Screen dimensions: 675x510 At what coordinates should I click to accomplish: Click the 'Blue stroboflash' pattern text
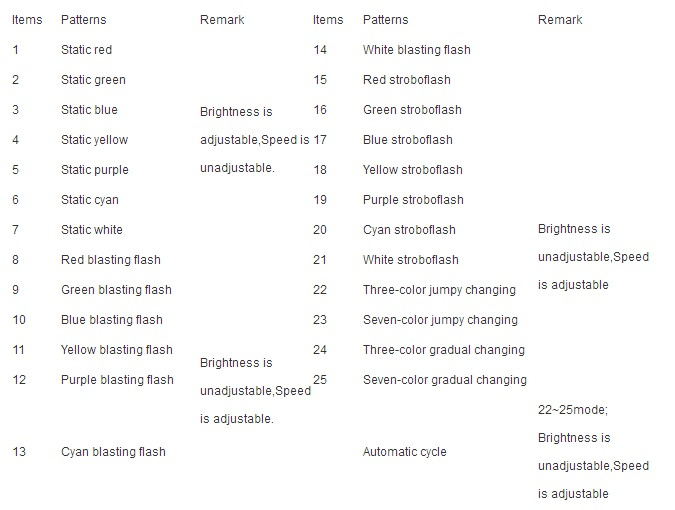click(407, 140)
